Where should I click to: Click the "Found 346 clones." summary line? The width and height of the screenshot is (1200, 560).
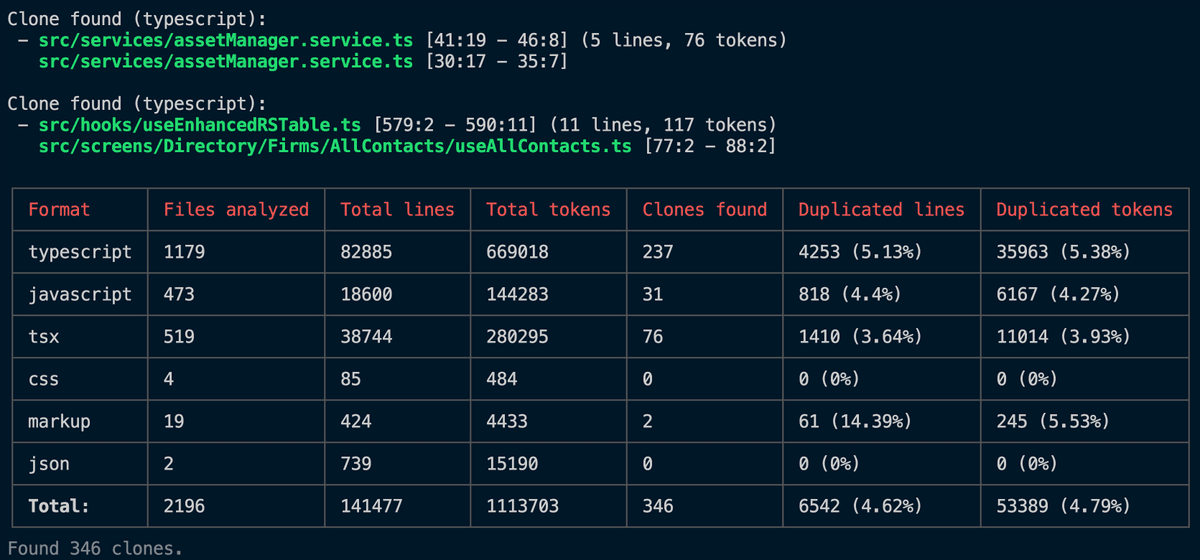point(95,548)
